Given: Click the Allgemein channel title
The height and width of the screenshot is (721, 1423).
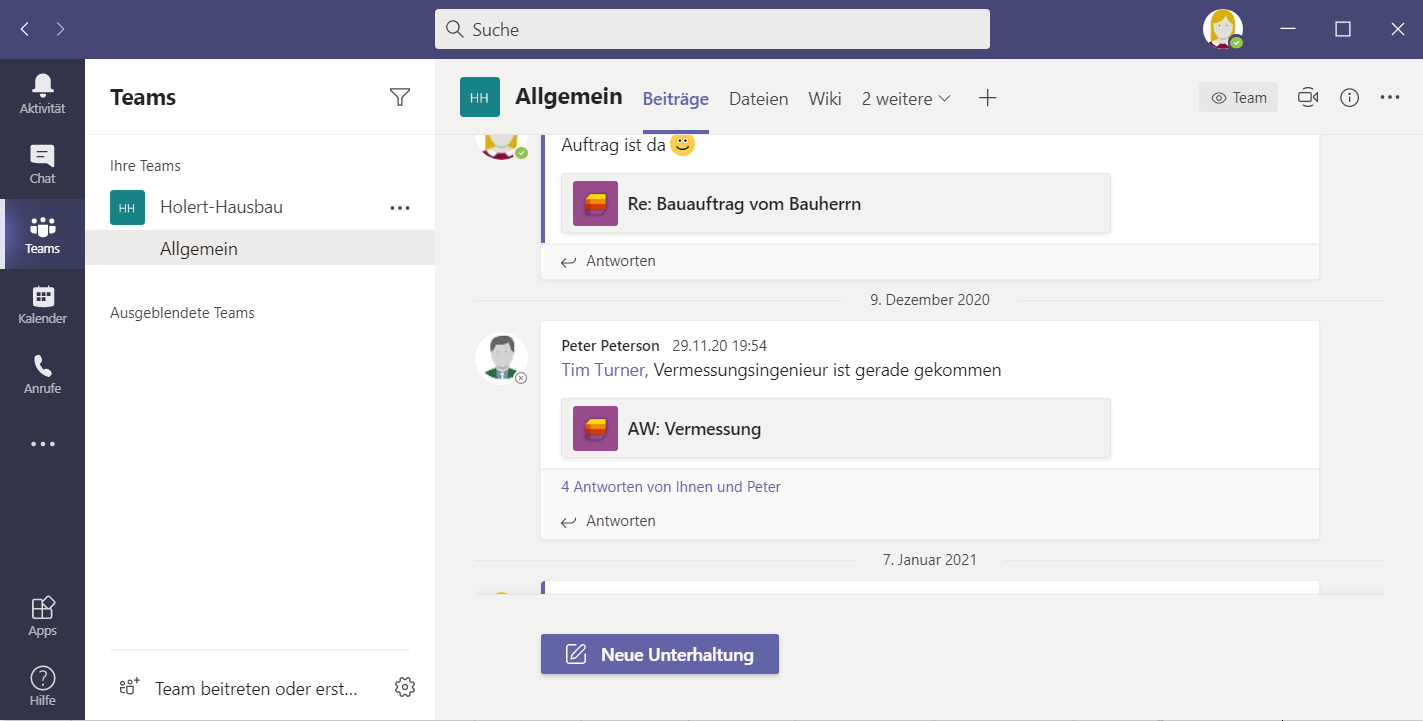Looking at the screenshot, I should point(569,97).
